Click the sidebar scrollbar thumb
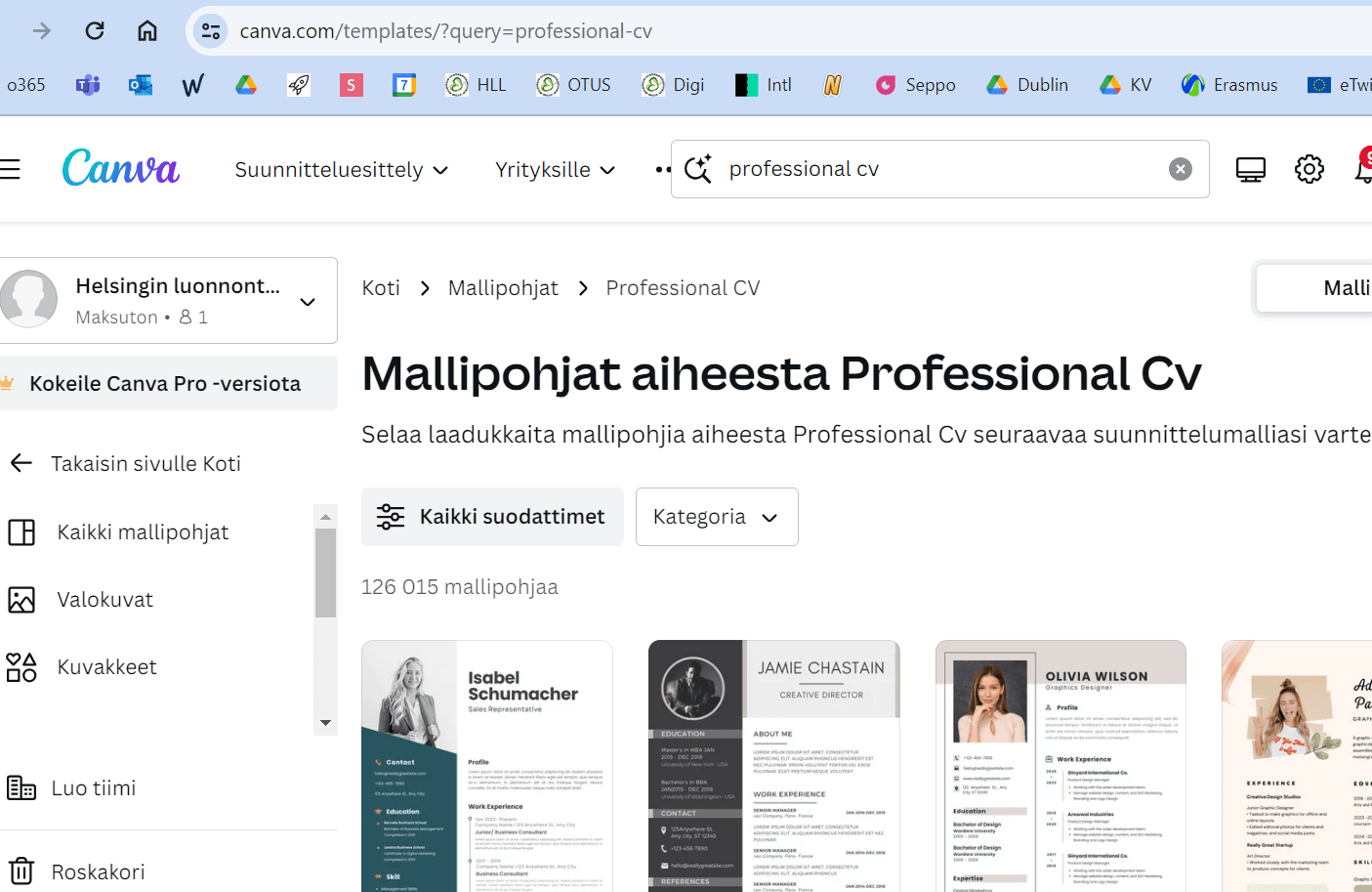The image size is (1372, 892). 325,573
